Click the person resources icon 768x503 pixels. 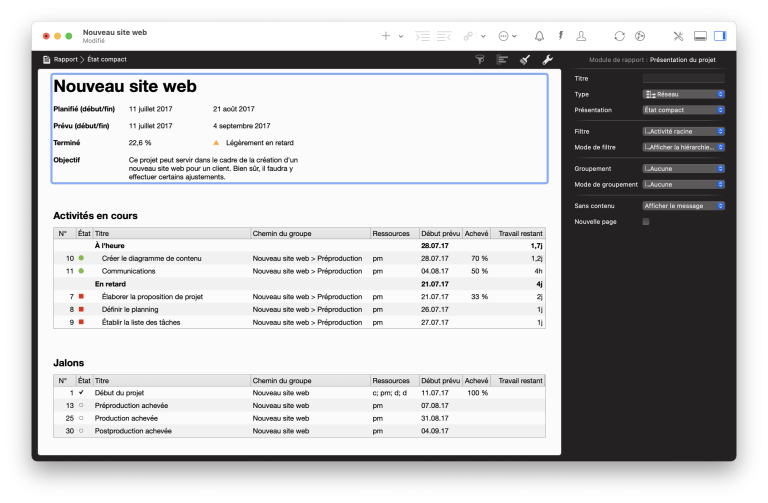pos(581,36)
